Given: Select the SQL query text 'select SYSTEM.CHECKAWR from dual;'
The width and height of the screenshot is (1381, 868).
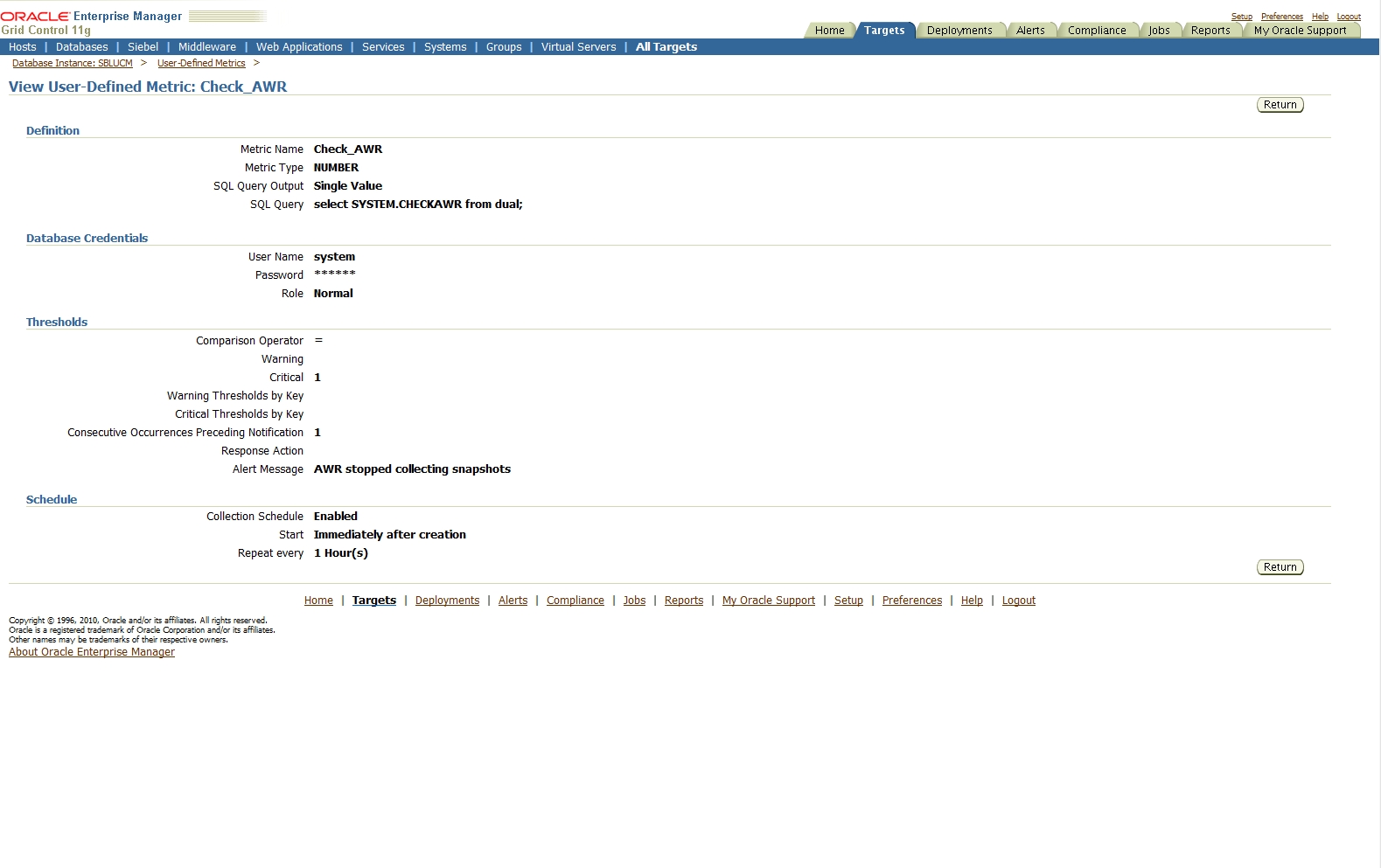Looking at the screenshot, I should click(418, 205).
